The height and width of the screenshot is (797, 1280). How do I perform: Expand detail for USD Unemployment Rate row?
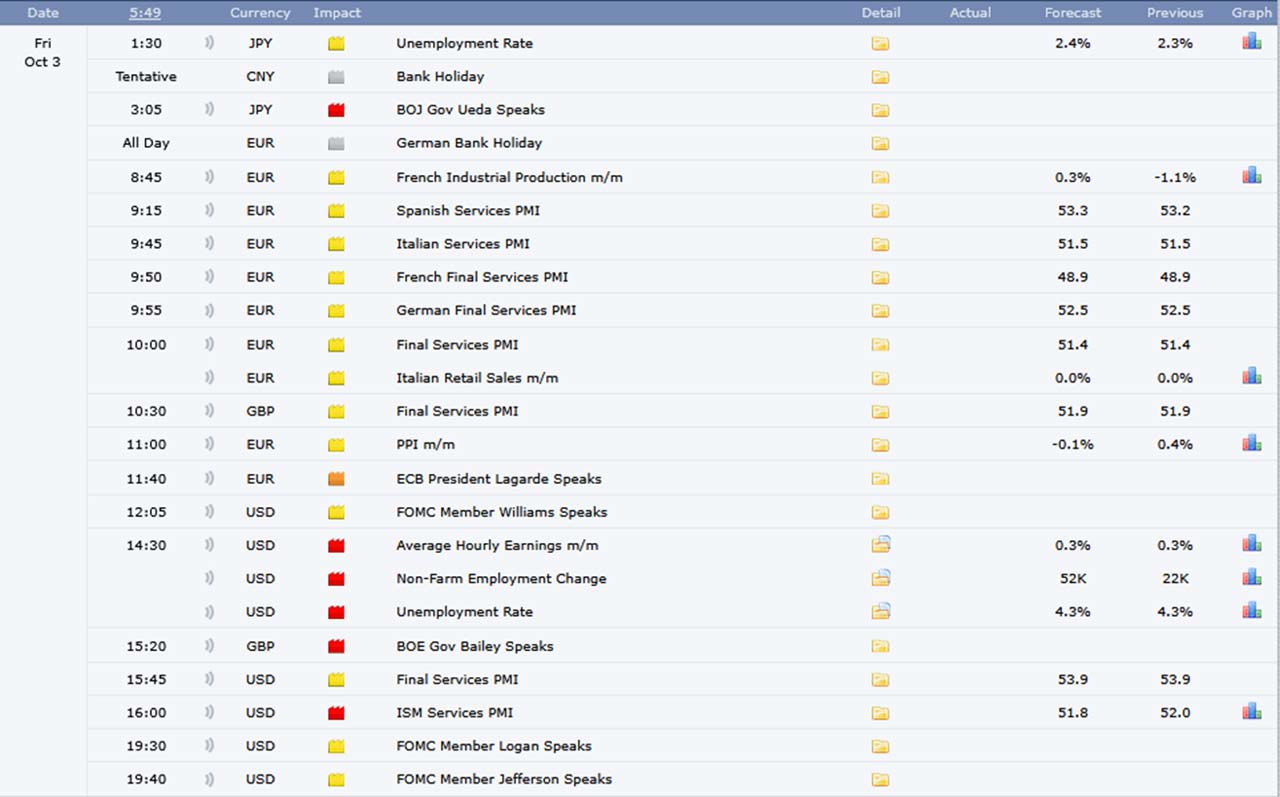(880, 611)
